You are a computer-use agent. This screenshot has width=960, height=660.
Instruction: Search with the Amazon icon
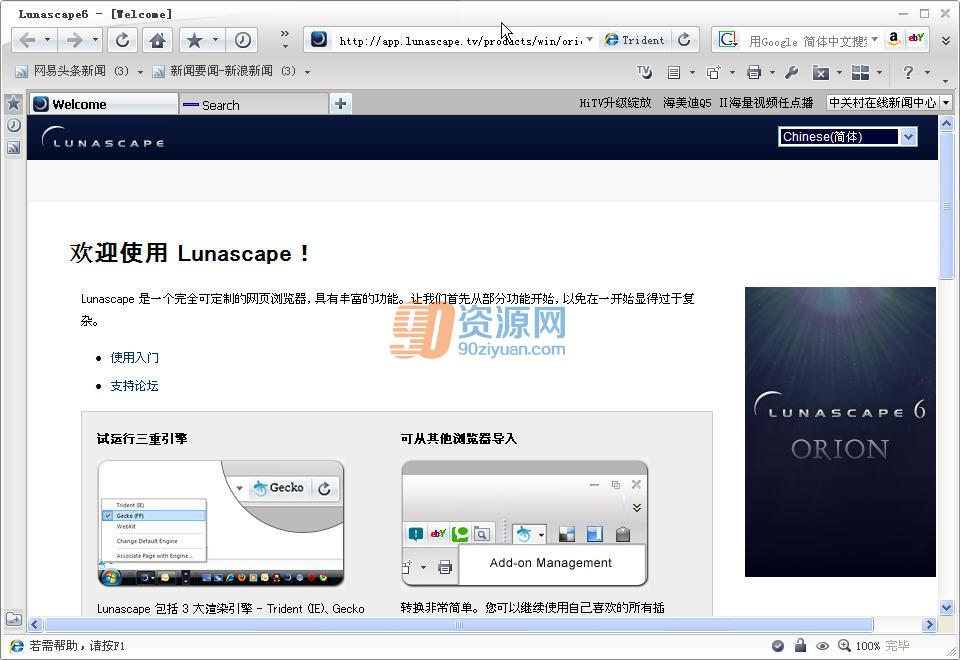tap(894, 39)
